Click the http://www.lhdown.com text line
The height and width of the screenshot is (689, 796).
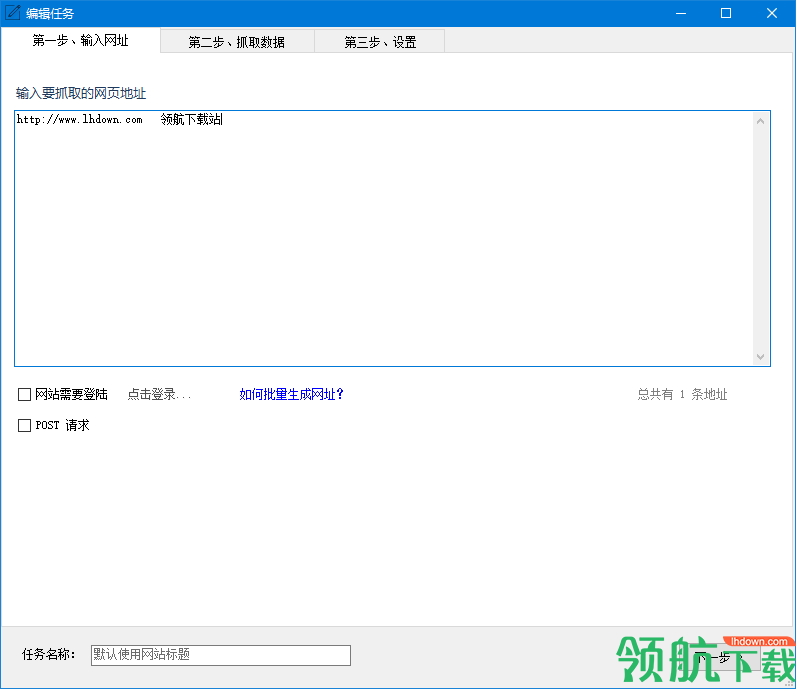pyautogui.click(x=80, y=120)
